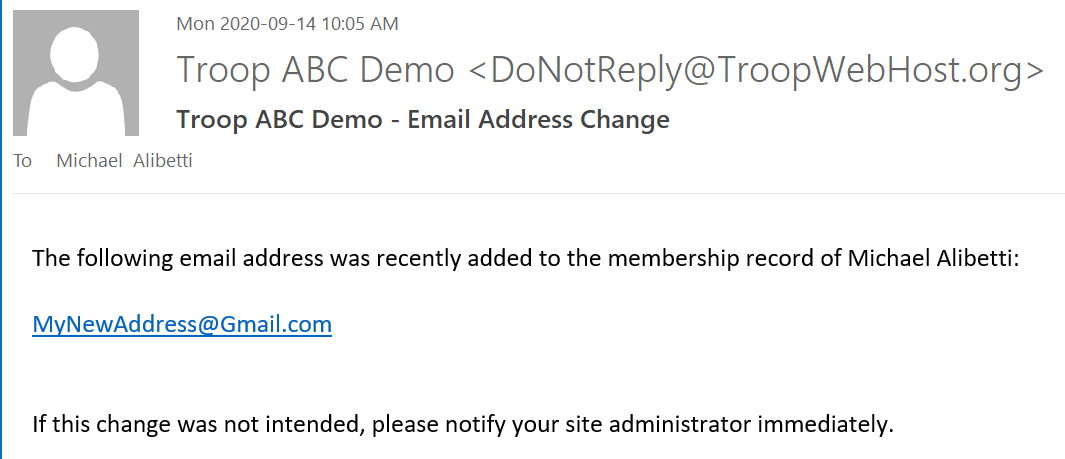Click the divider line under the message header
This screenshot has height=459, width=1065.
click(539, 194)
